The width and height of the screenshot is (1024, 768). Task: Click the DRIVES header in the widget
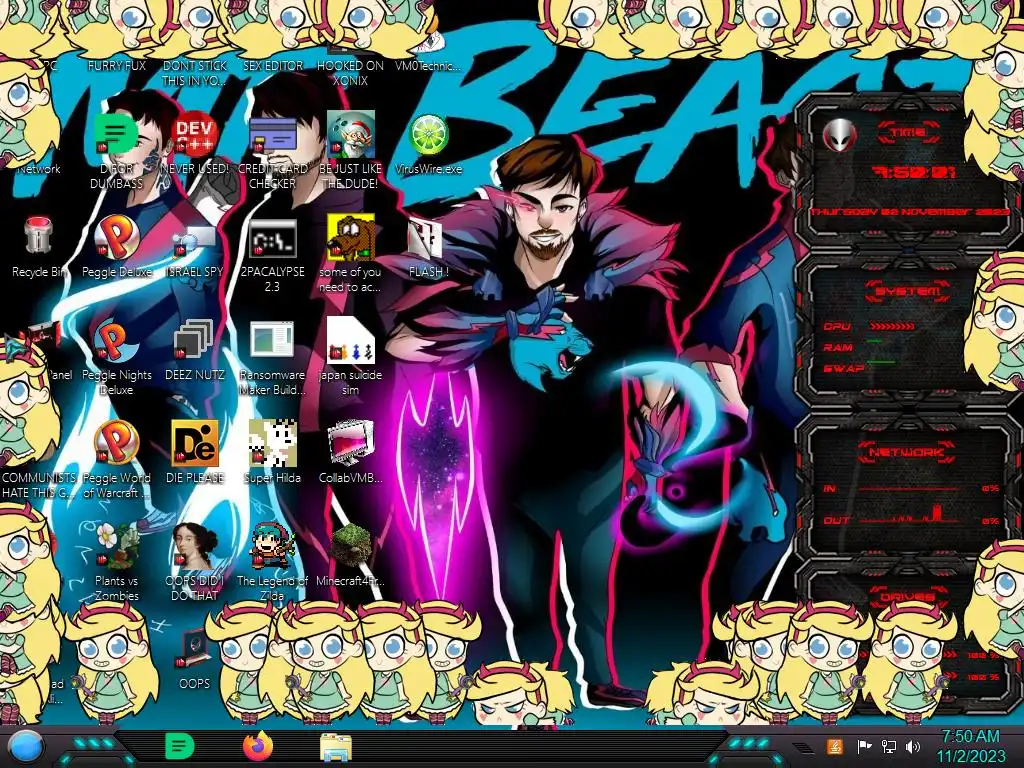(x=908, y=597)
